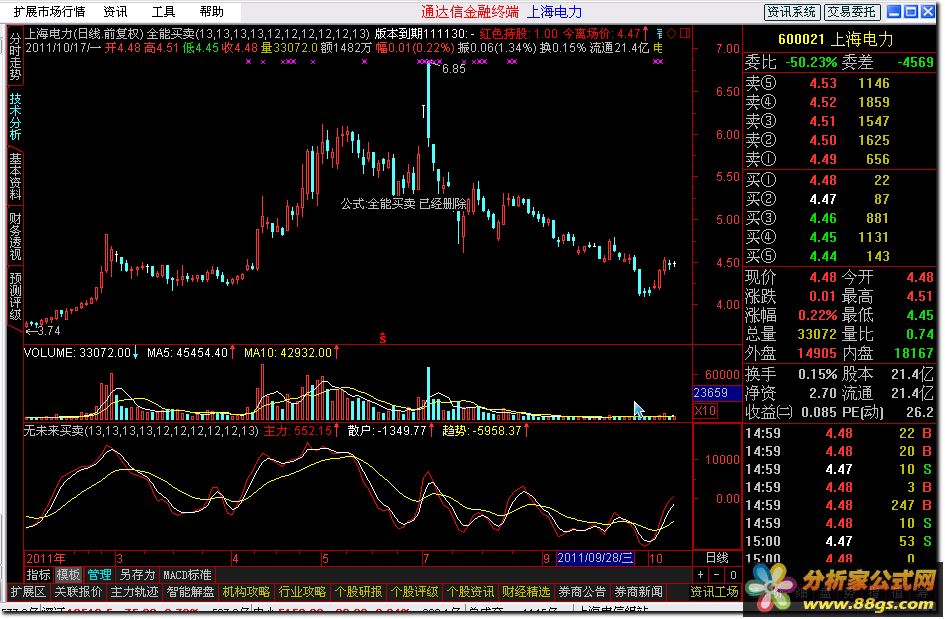Click the 卖① price 4.49 row
945x619 pixels.
[x=839, y=159]
